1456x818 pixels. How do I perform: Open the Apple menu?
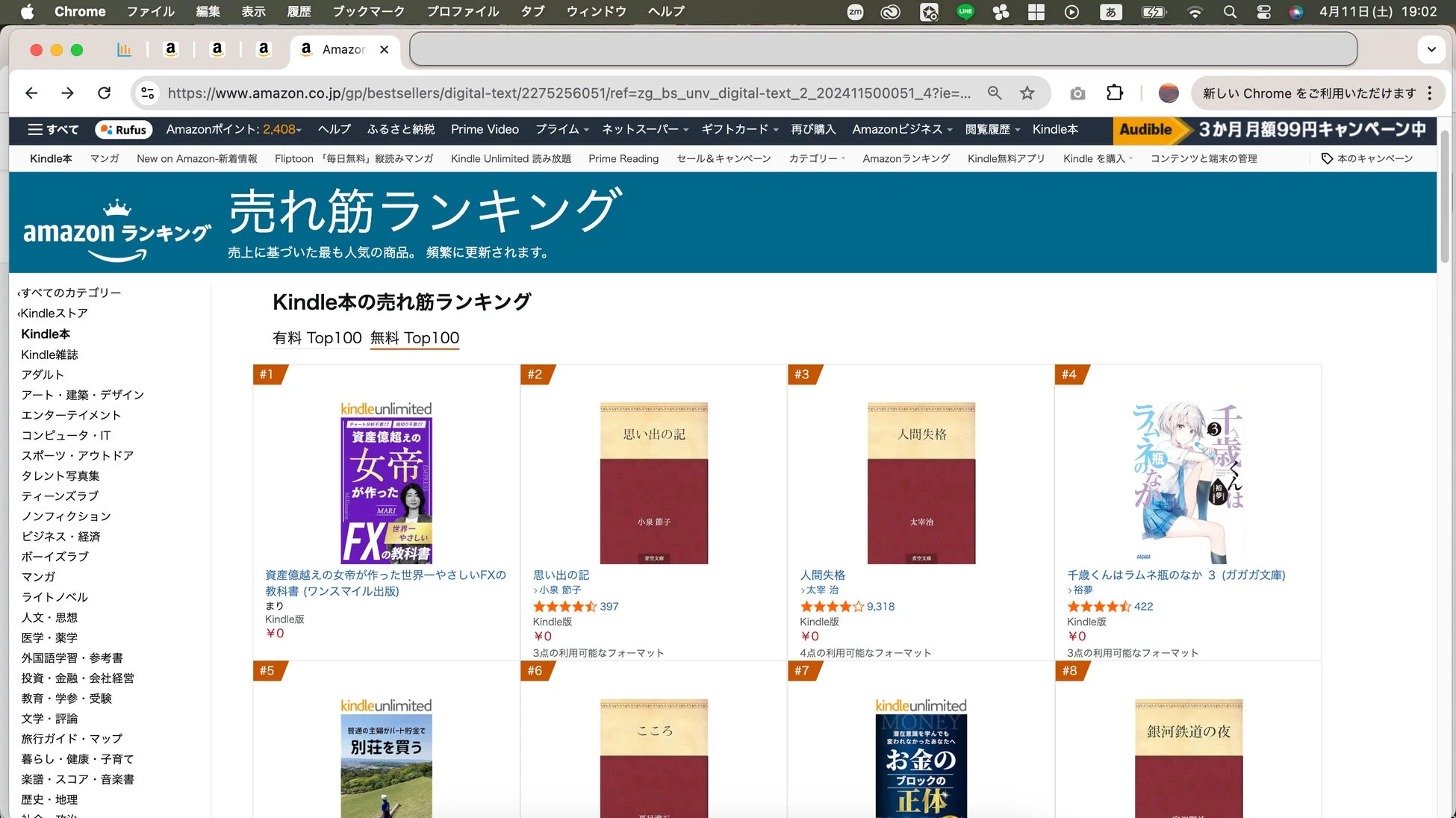coord(27,12)
